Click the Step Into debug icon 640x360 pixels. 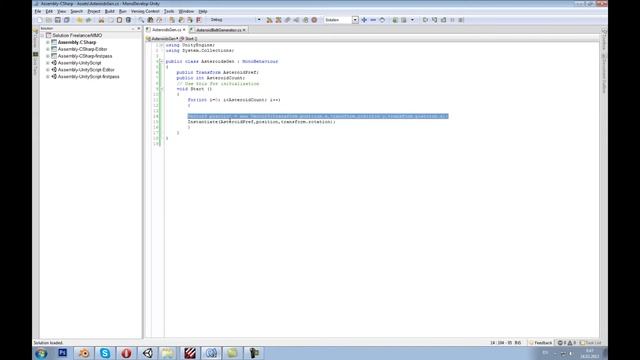pos(434,20)
